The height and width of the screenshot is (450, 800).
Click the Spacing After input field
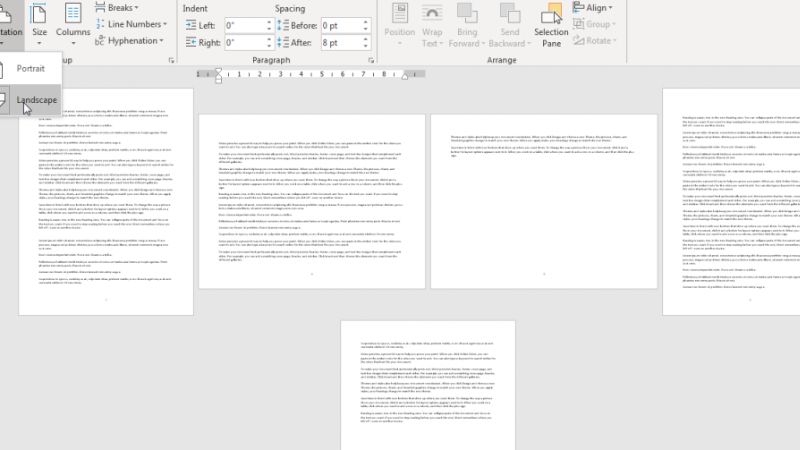coord(341,43)
